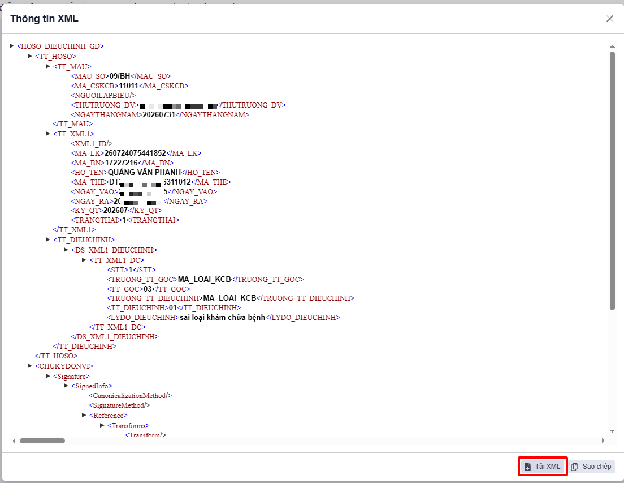Viewport: 624px width, 483px height.
Task: Click the MA_CSKCB line
Action: 130,86
